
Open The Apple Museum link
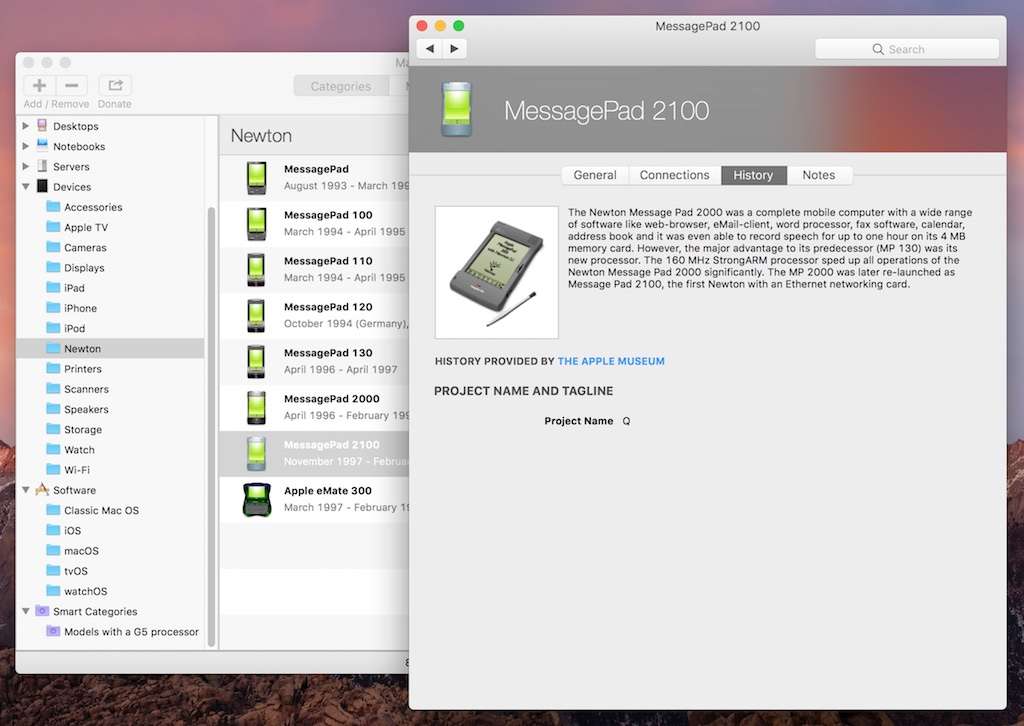click(611, 361)
